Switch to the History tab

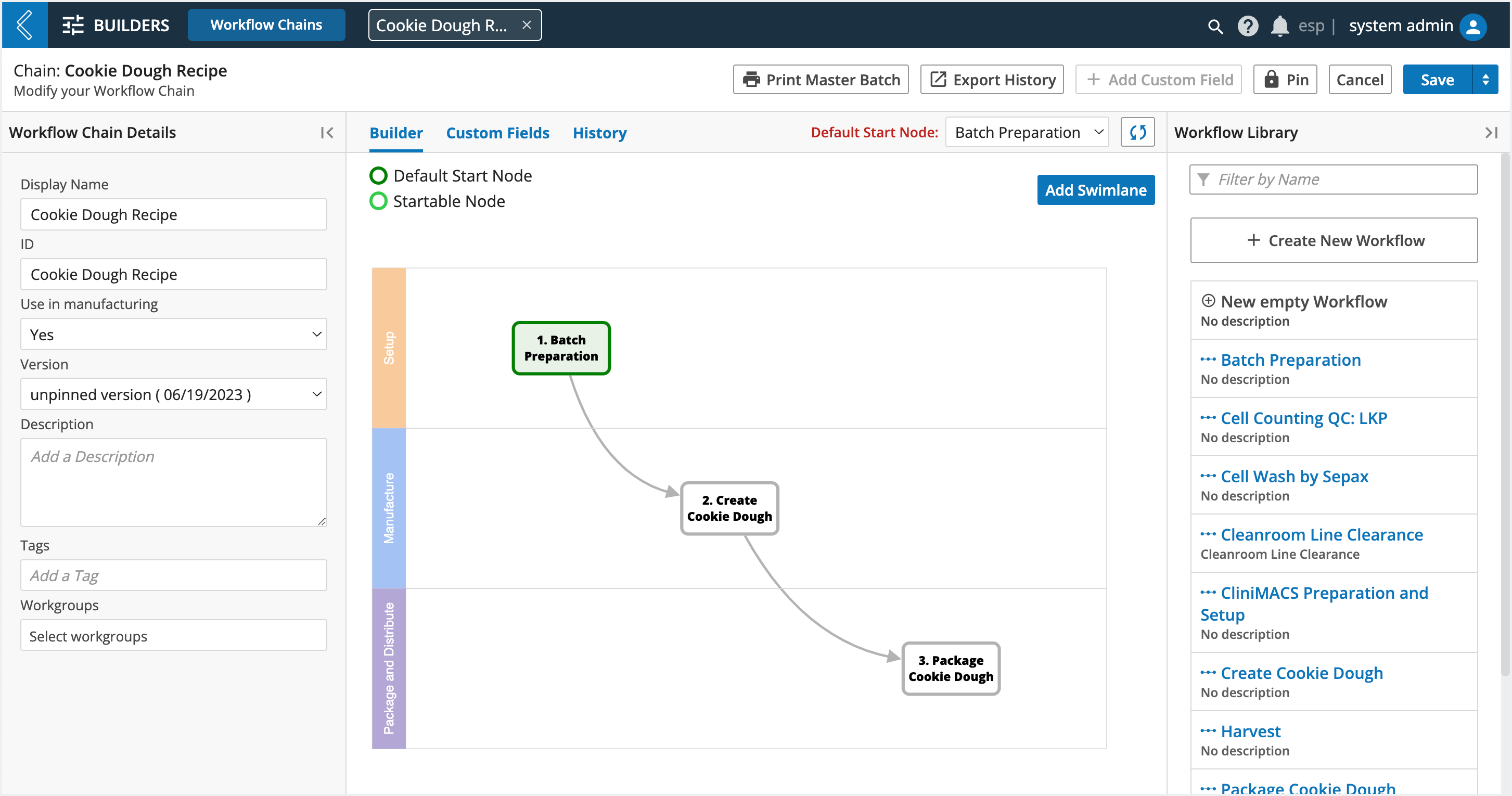coord(600,133)
